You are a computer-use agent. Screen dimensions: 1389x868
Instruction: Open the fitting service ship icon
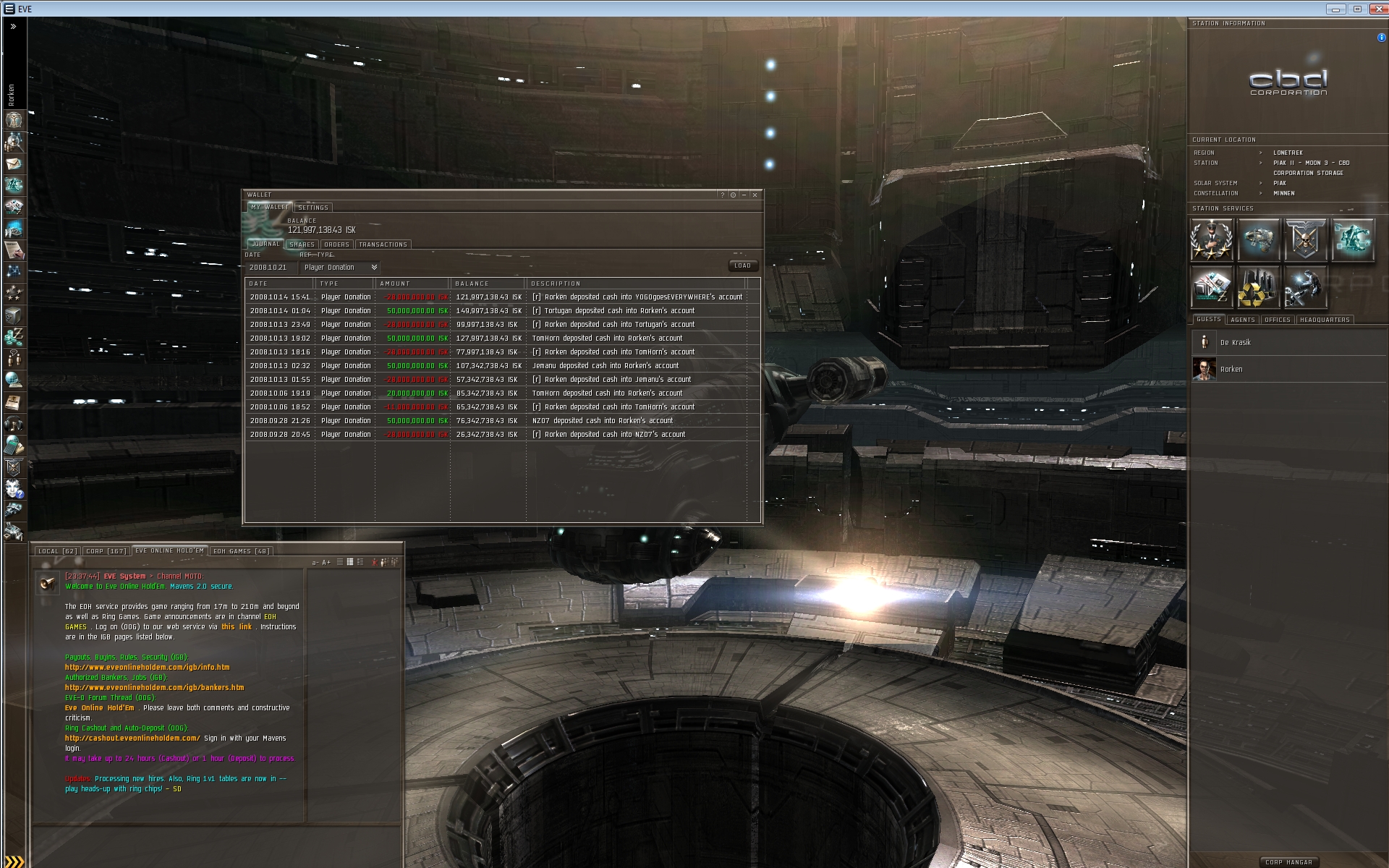pos(1258,240)
